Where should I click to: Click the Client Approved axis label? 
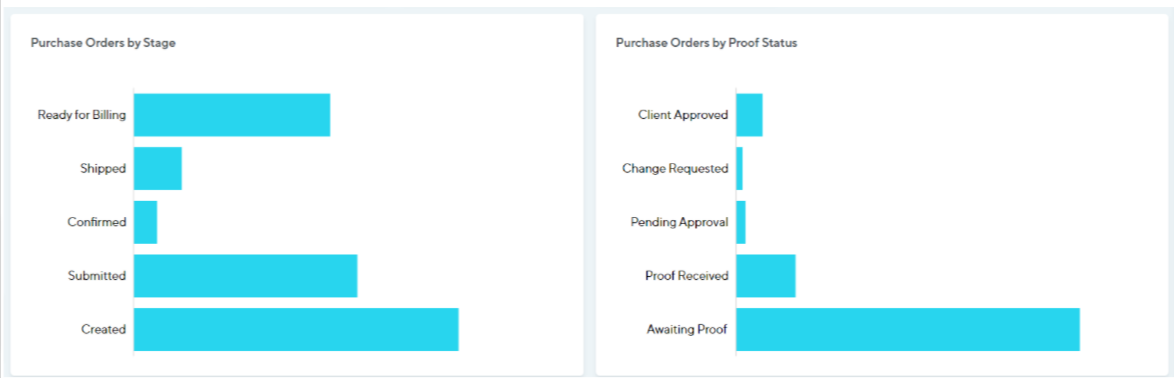684,115
